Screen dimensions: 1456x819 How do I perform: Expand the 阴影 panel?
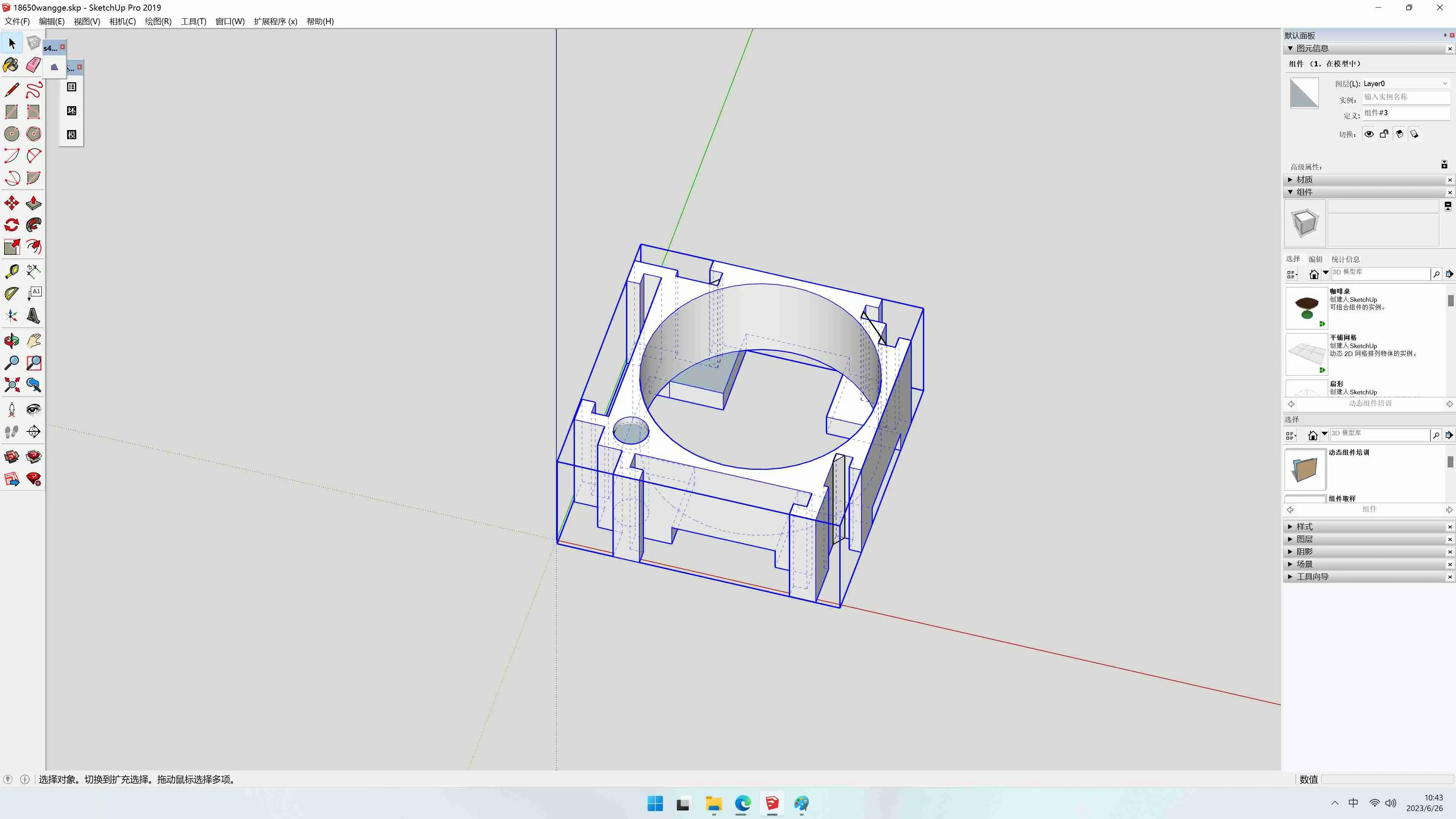pyautogui.click(x=1304, y=552)
